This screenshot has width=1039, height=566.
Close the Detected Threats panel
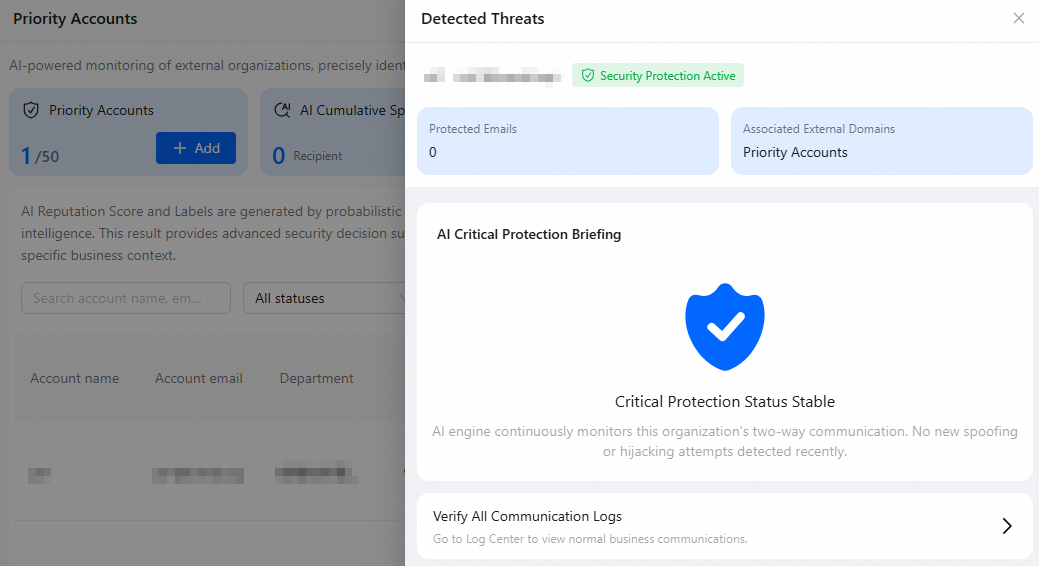click(x=1018, y=19)
